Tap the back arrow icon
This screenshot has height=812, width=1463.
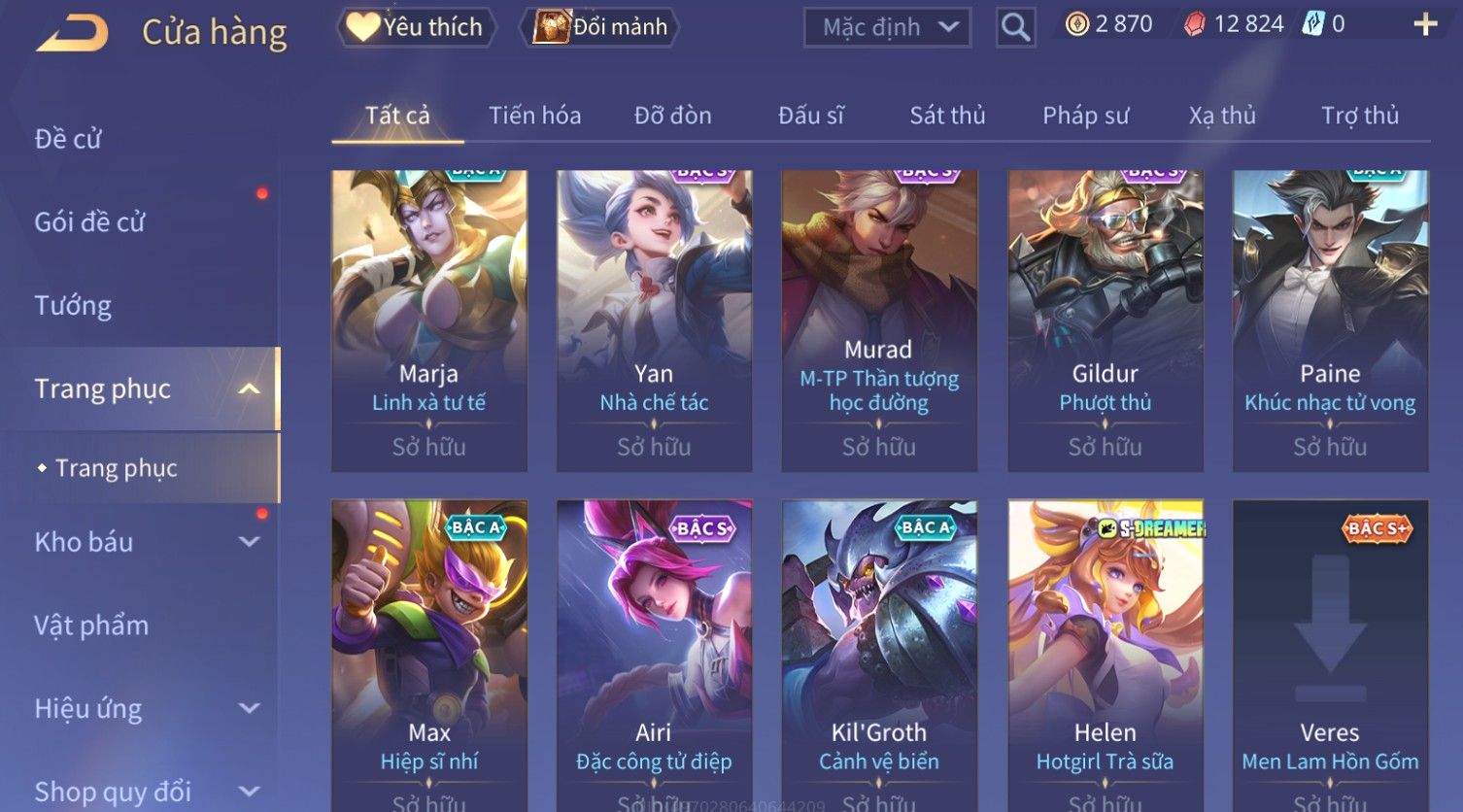coord(72,33)
